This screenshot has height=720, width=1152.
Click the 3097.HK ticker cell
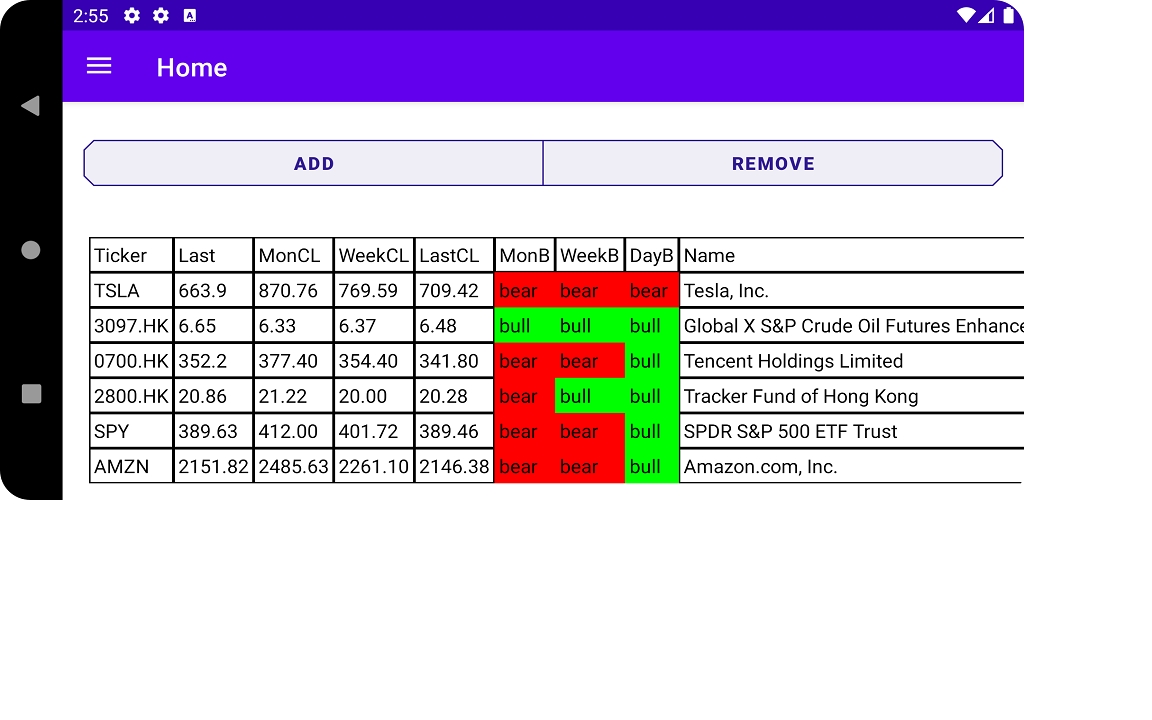132,326
